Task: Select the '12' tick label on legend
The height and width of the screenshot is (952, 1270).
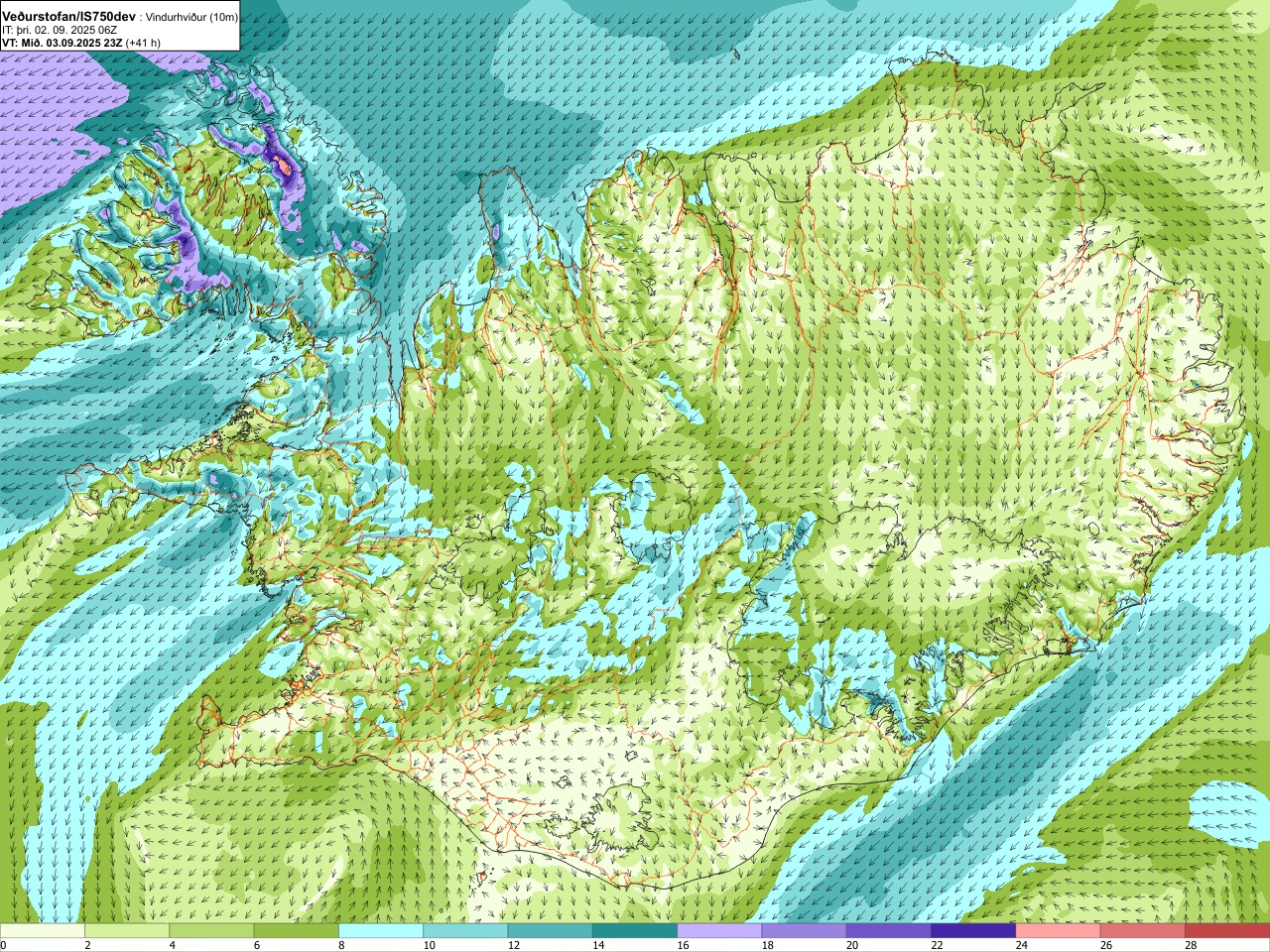Action: [x=514, y=945]
